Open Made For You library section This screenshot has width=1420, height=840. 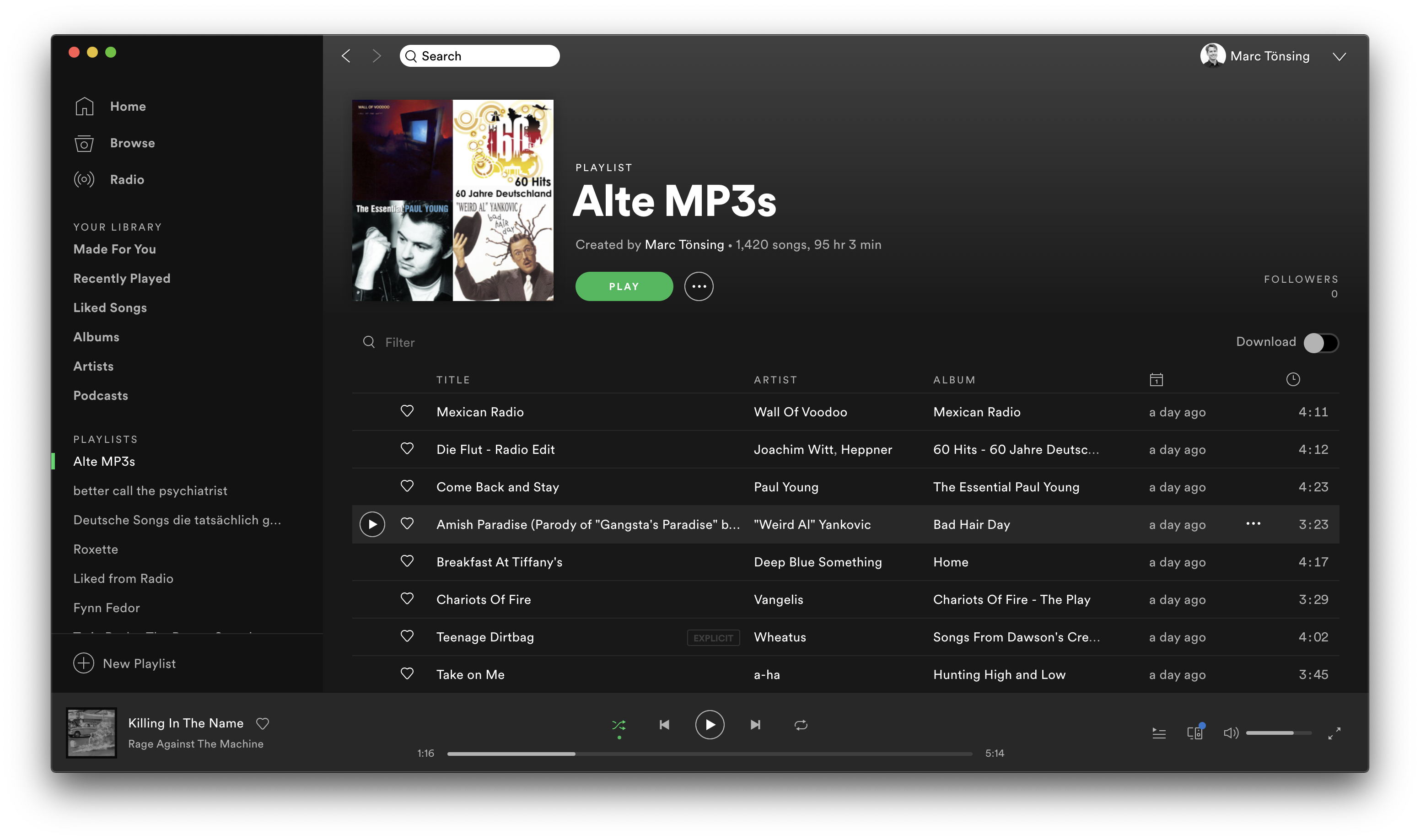(115, 249)
